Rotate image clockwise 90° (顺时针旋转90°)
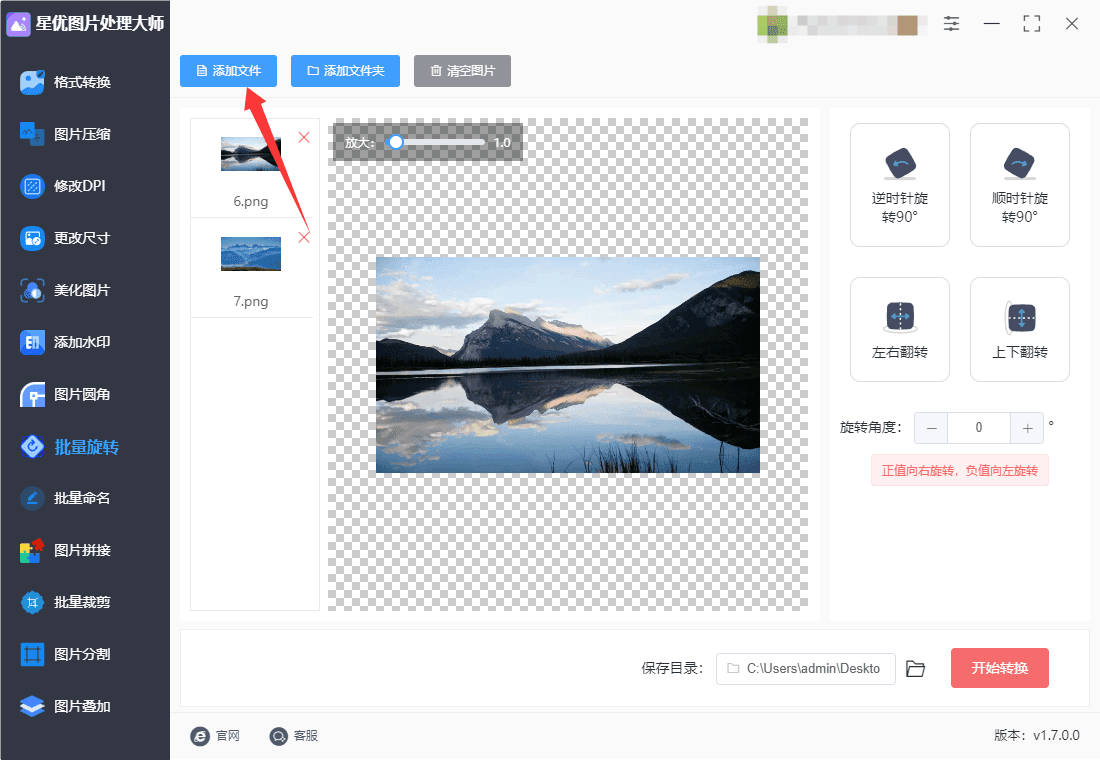 coord(1019,185)
